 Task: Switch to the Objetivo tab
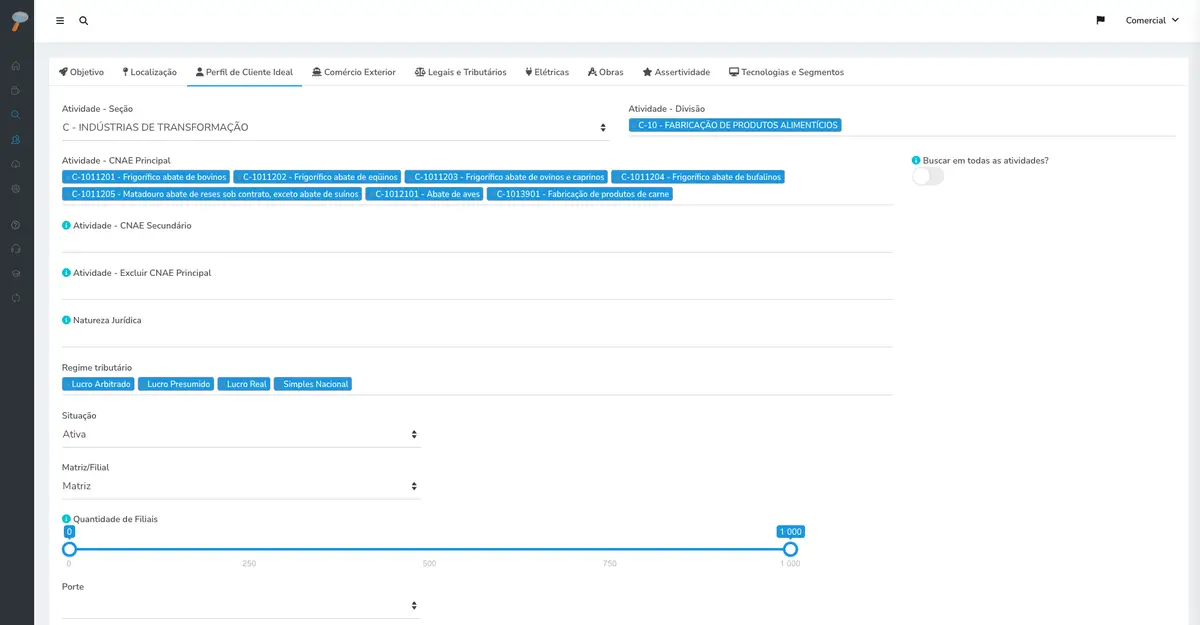point(82,72)
